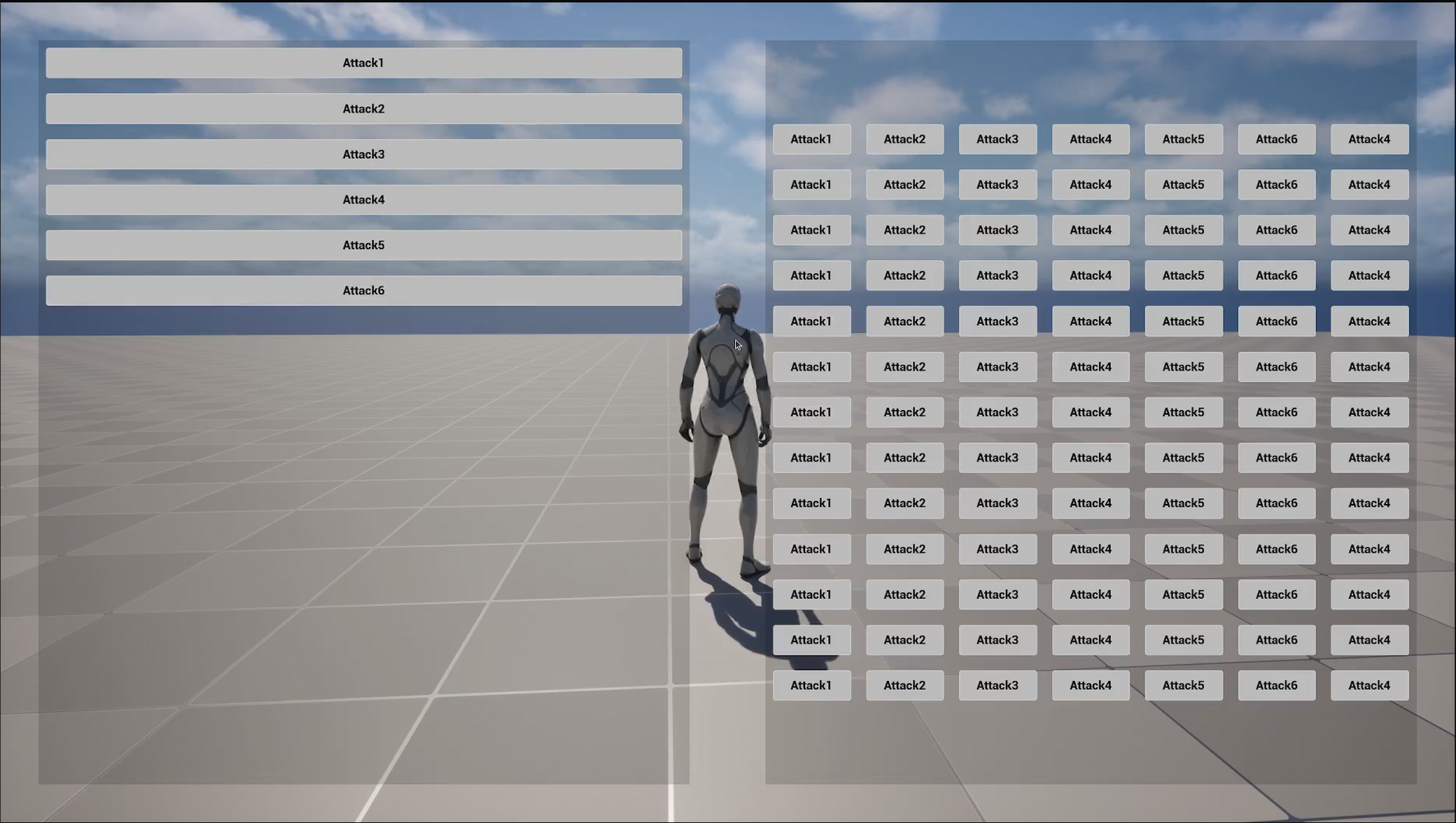Choose Attack5 in the grid's bottom row

1184,685
